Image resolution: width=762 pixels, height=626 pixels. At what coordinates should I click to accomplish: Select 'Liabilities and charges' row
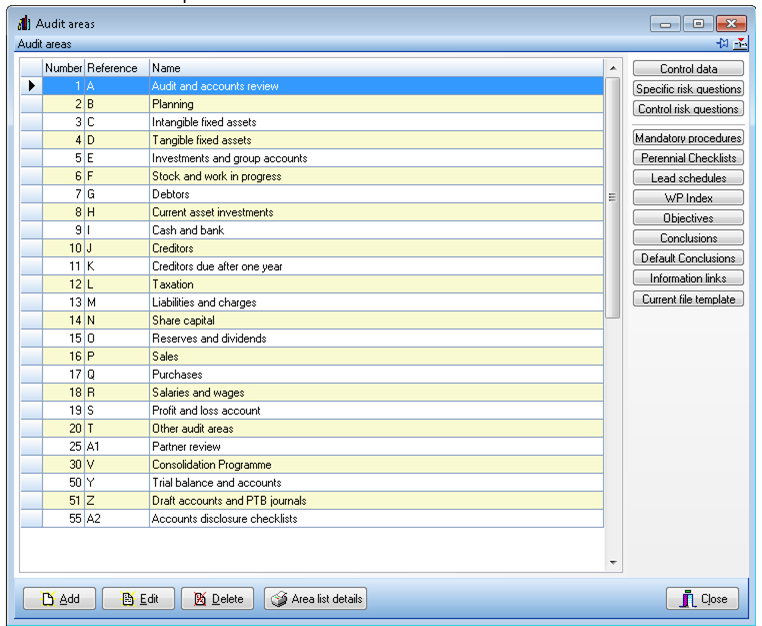point(312,302)
